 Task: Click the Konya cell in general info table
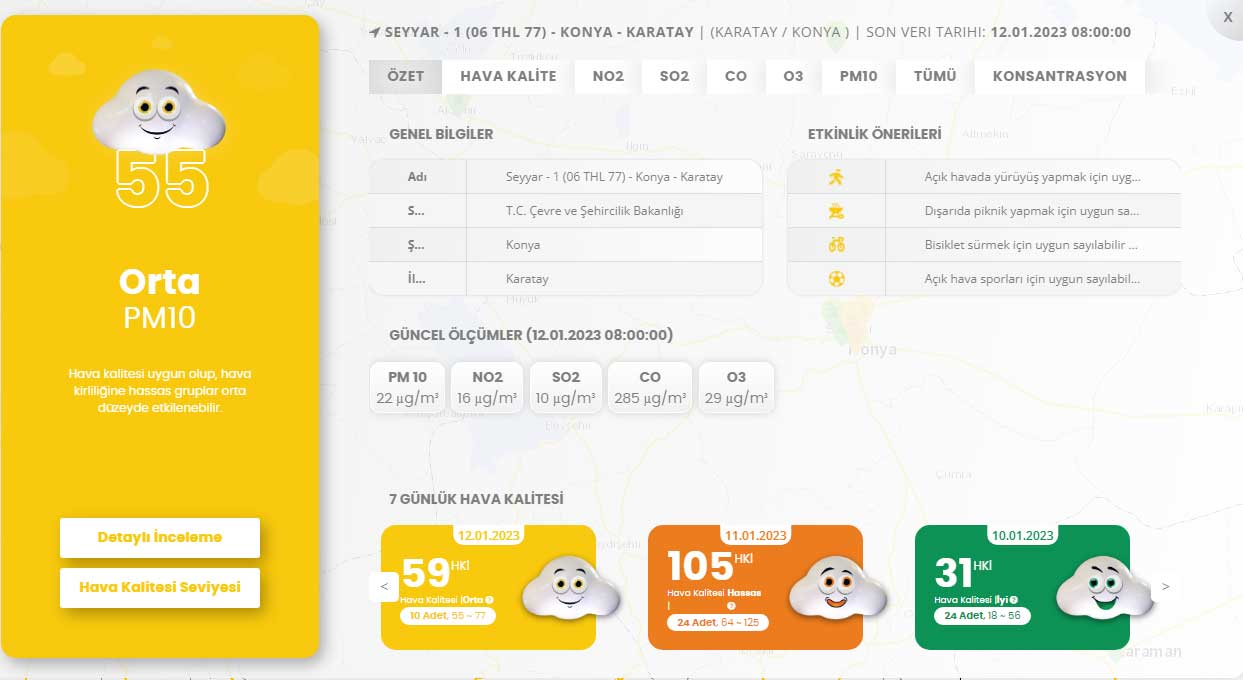(x=523, y=245)
